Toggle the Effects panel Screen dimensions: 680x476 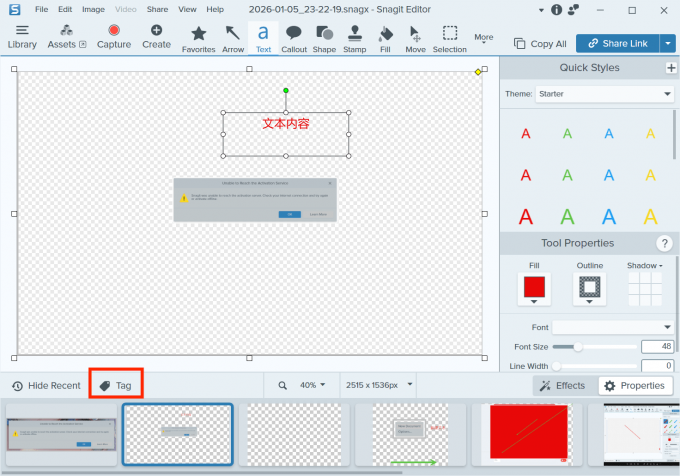562,386
